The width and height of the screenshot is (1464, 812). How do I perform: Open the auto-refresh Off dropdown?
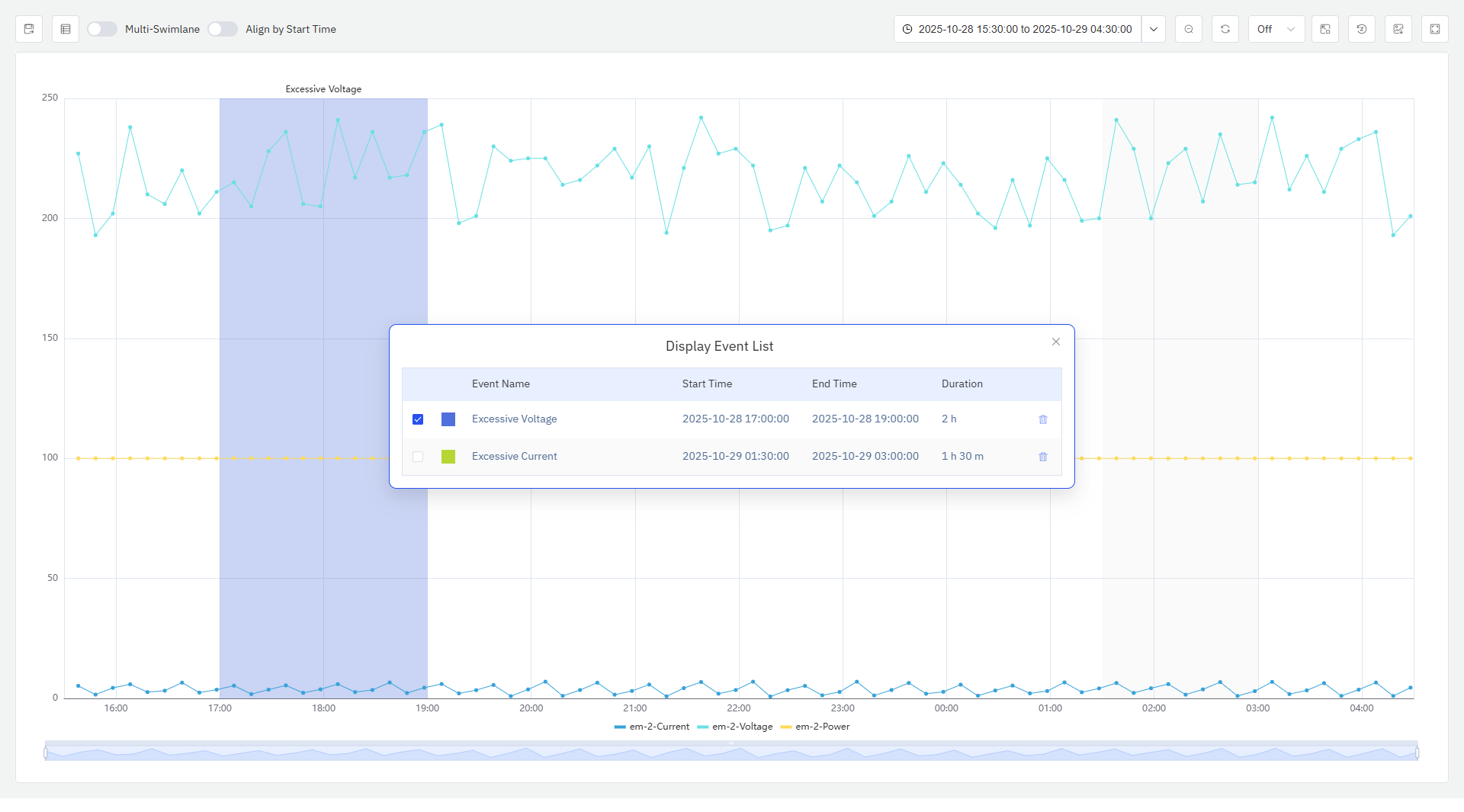1276,29
